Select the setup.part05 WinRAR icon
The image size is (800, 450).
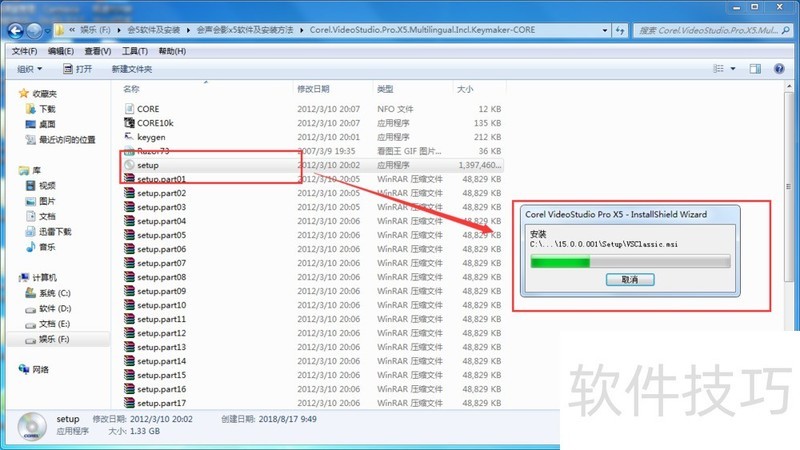coord(129,235)
